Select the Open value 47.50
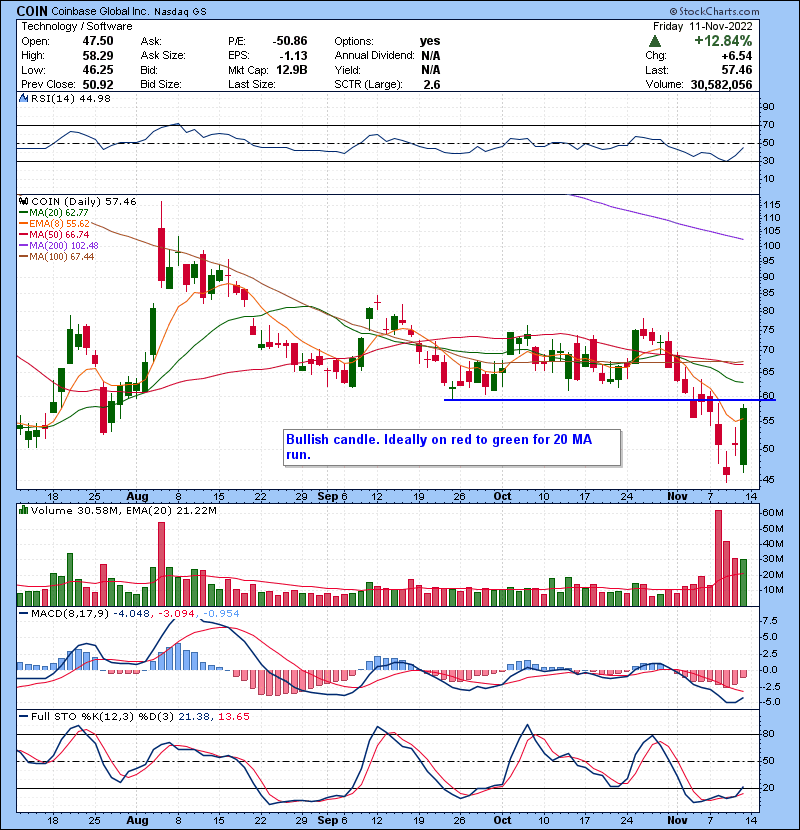Screen dimensions: 800x830 [x=98, y=41]
